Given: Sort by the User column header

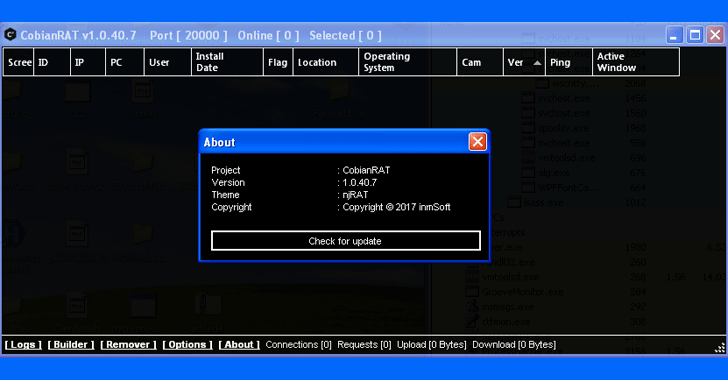Looking at the screenshot, I should click(168, 62).
